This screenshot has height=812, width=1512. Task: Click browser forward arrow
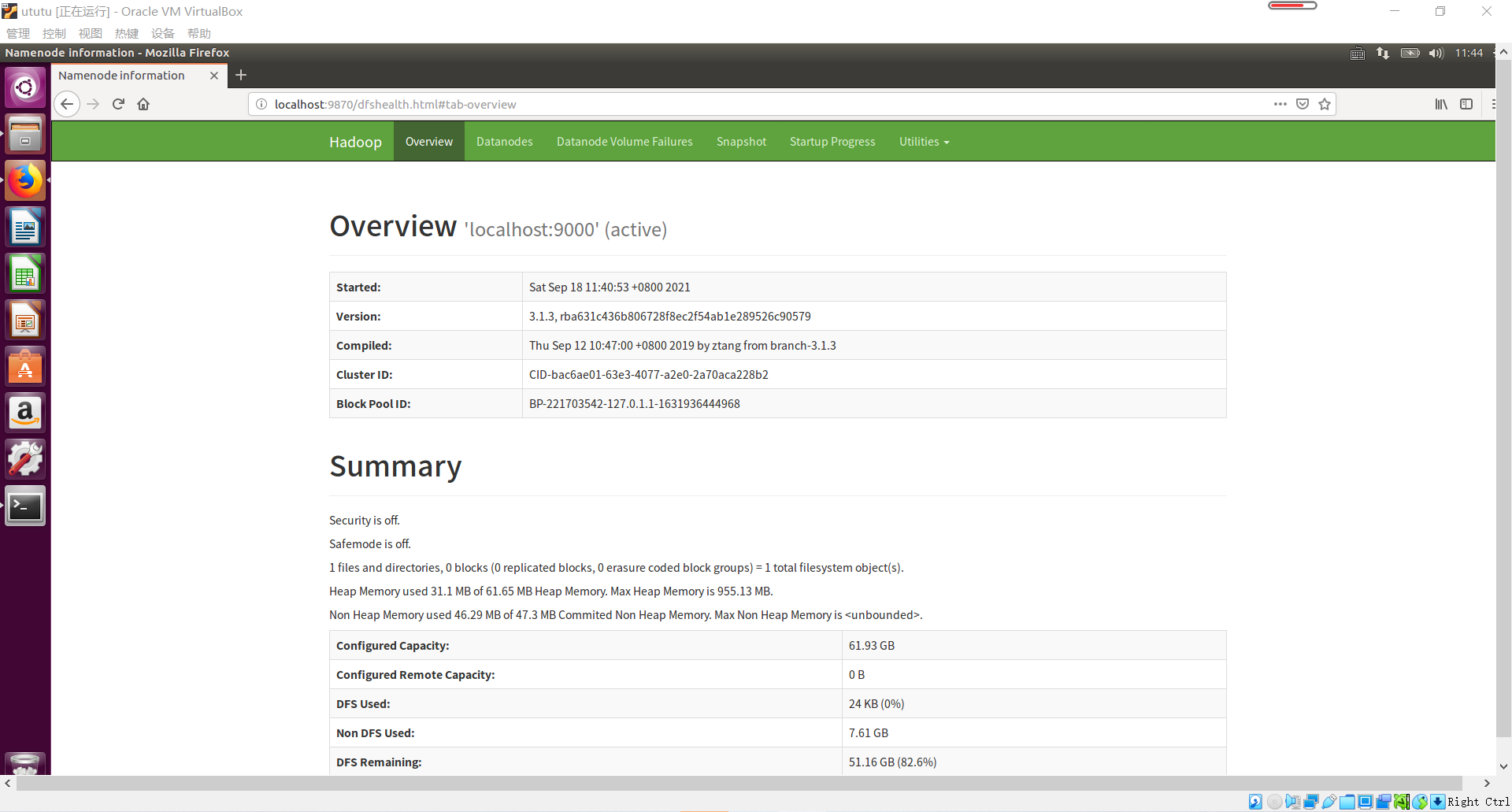click(93, 104)
